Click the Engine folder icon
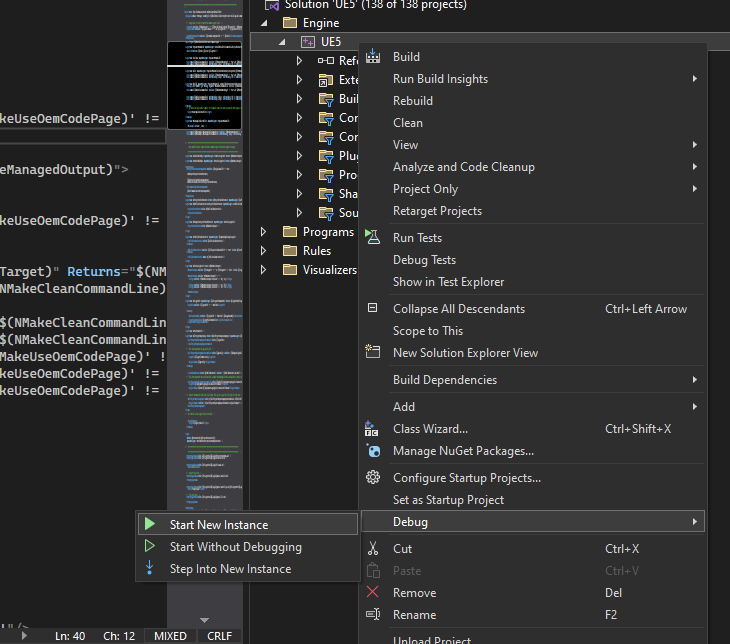730x644 pixels. (290, 22)
